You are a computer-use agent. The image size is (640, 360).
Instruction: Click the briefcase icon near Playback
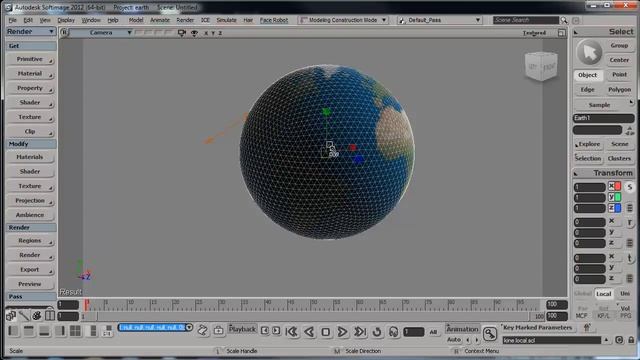[x=218, y=330]
